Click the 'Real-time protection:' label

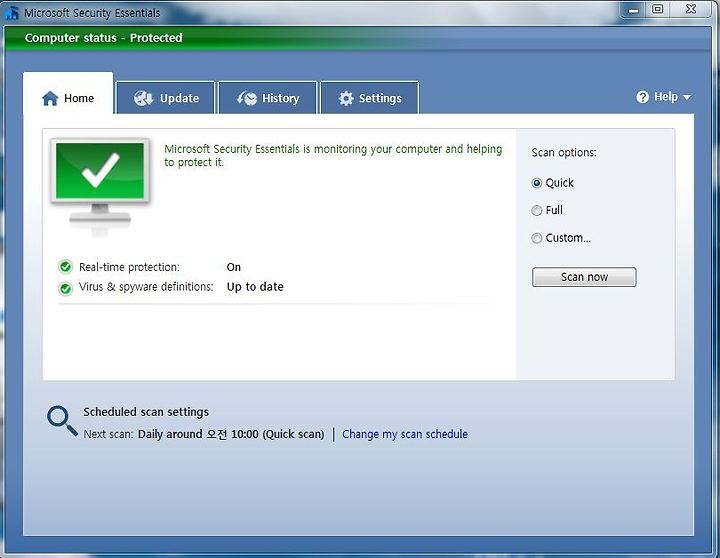(x=129, y=267)
